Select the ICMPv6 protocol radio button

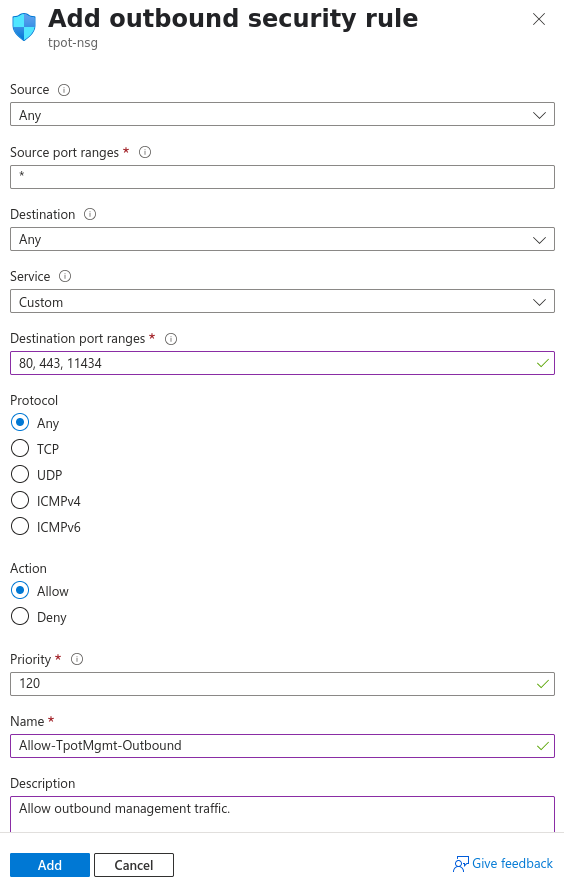(20, 527)
